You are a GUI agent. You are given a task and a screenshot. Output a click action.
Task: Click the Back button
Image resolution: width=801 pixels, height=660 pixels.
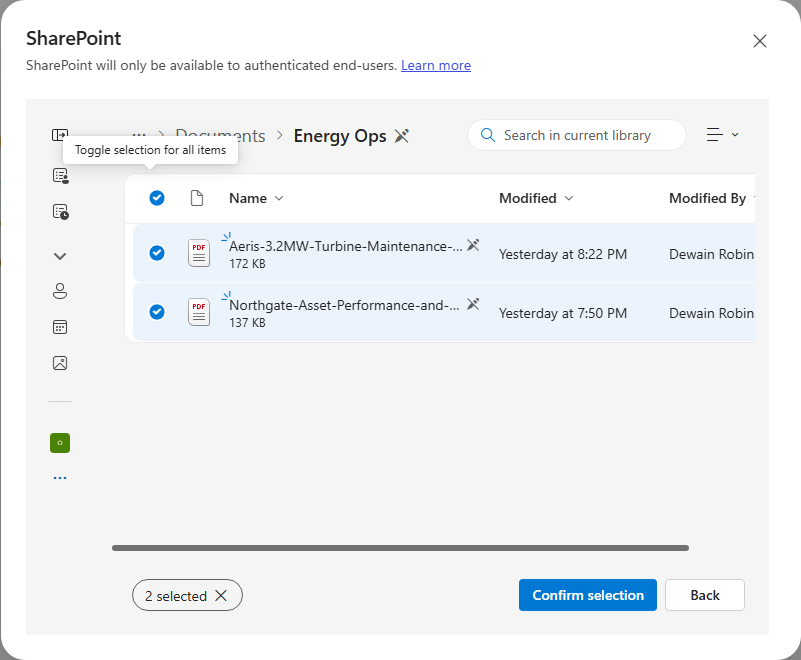coord(704,595)
